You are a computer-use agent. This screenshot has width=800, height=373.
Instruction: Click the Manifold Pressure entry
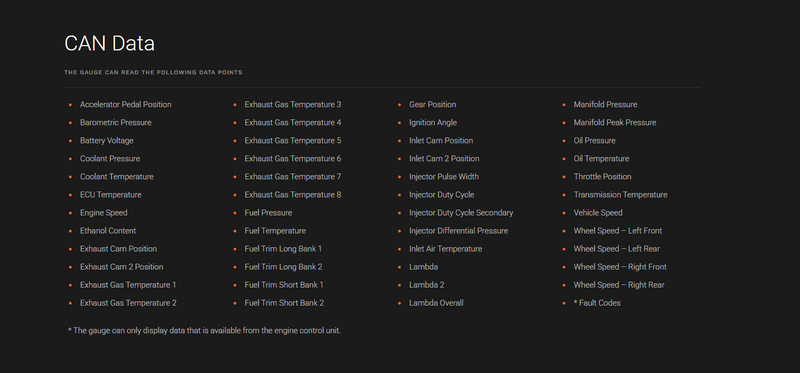pos(605,105)
